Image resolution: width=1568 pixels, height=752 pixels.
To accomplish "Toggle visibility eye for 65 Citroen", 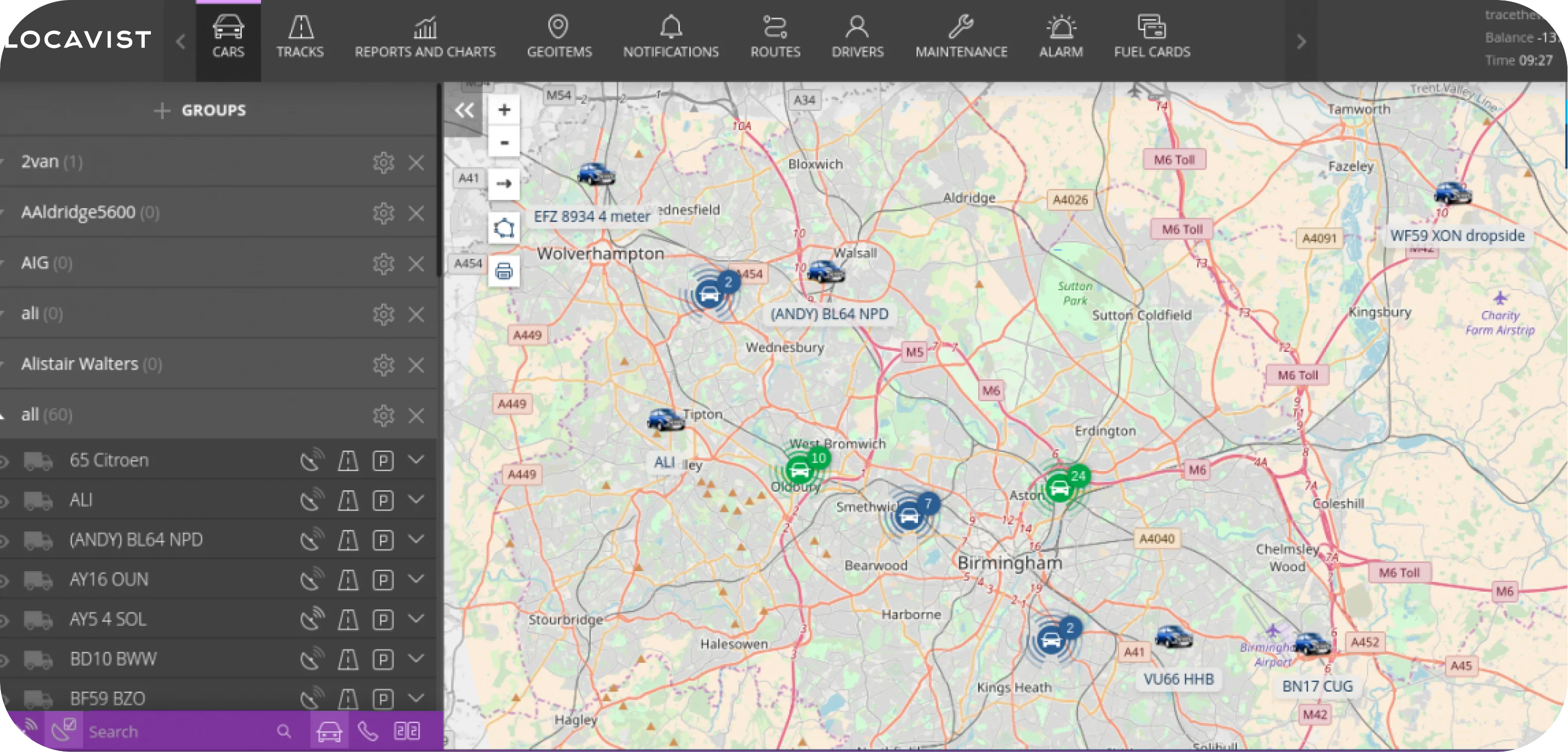I will pyautogui.click(x=4, y=461).
